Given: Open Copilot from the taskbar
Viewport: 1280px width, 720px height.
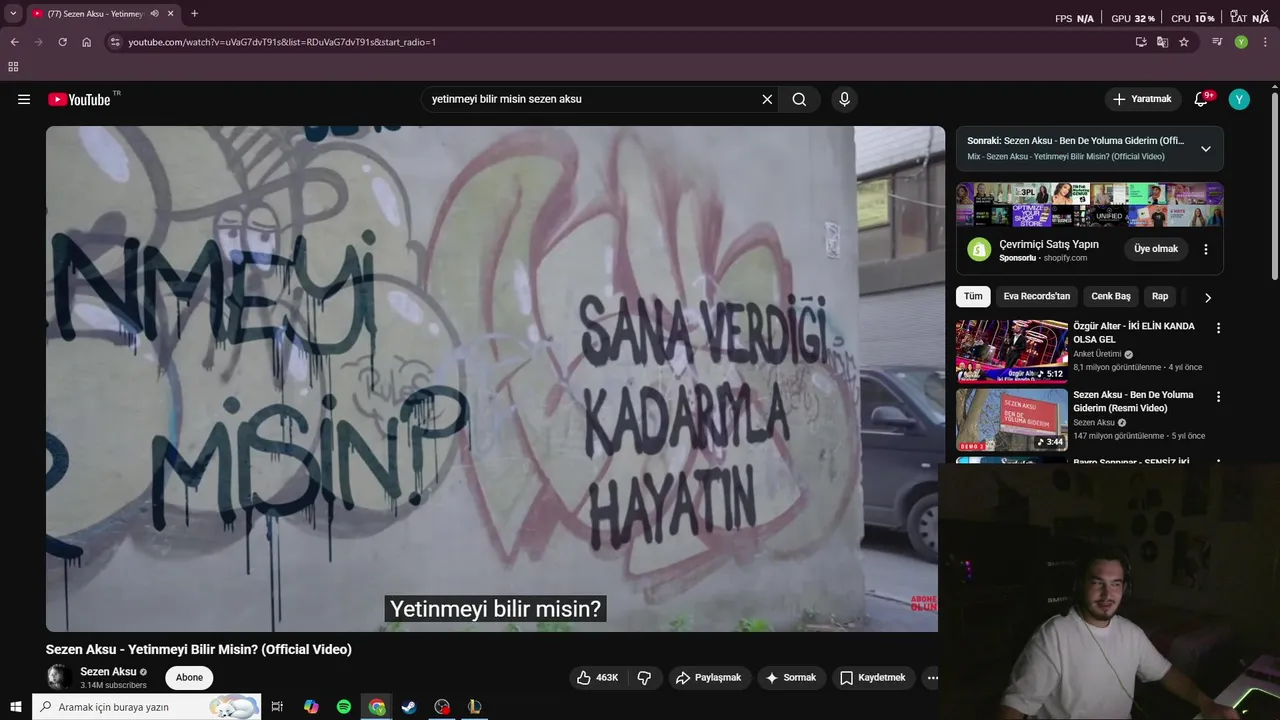Looking at the screenshot, I should click(311, 706).
